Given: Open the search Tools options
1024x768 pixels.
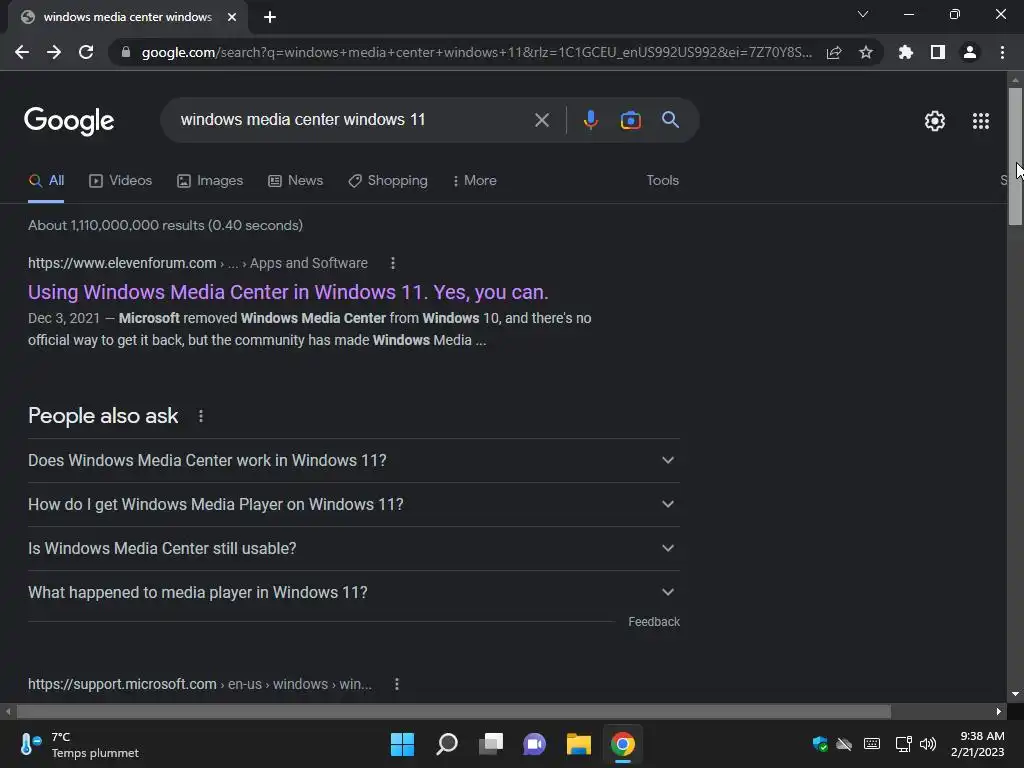Looking at the screenshot, I should (x=662, y=180).
